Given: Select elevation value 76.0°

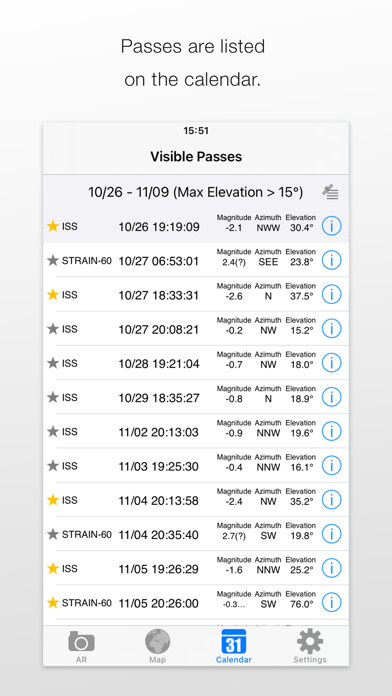Looking at the screenshot, I should [301, 604].
